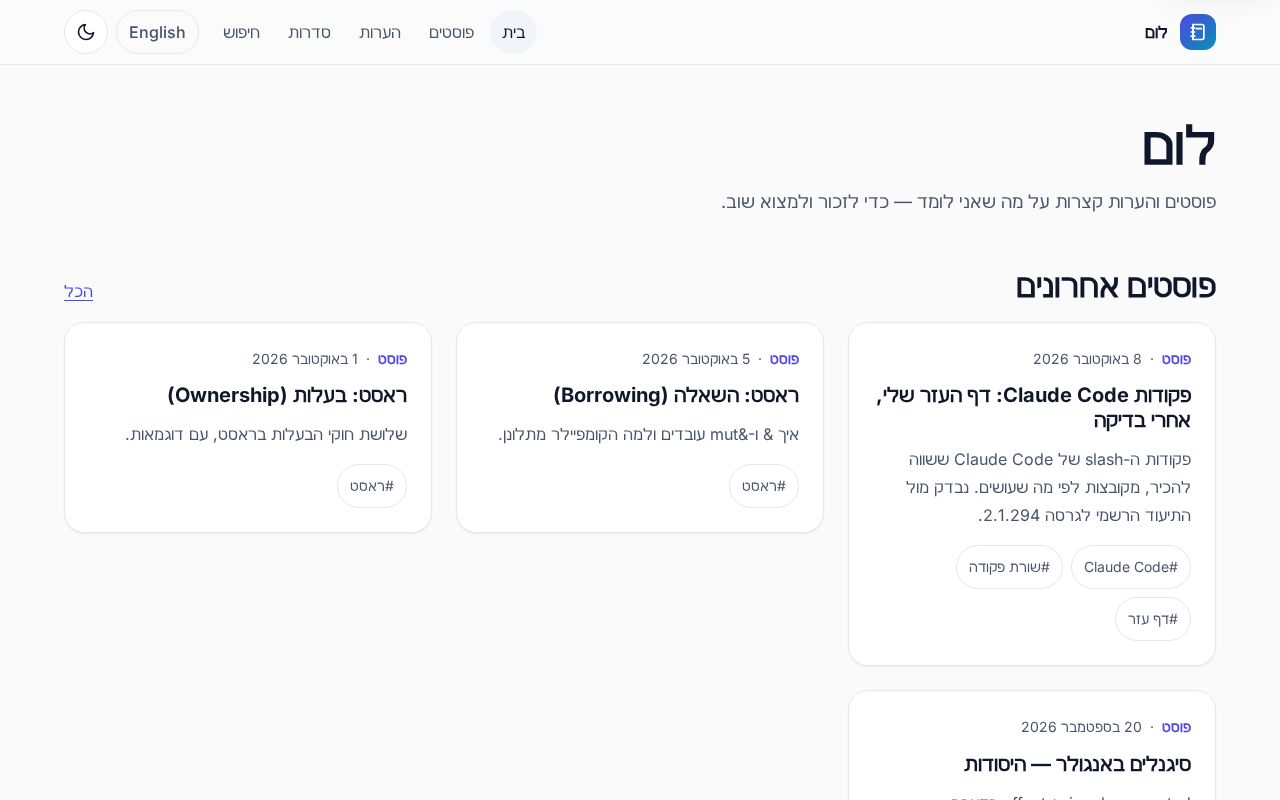Click the site tagline under the heading
Image resolution: width=1280 pixels, height=800 pixels.
point(969,202)
